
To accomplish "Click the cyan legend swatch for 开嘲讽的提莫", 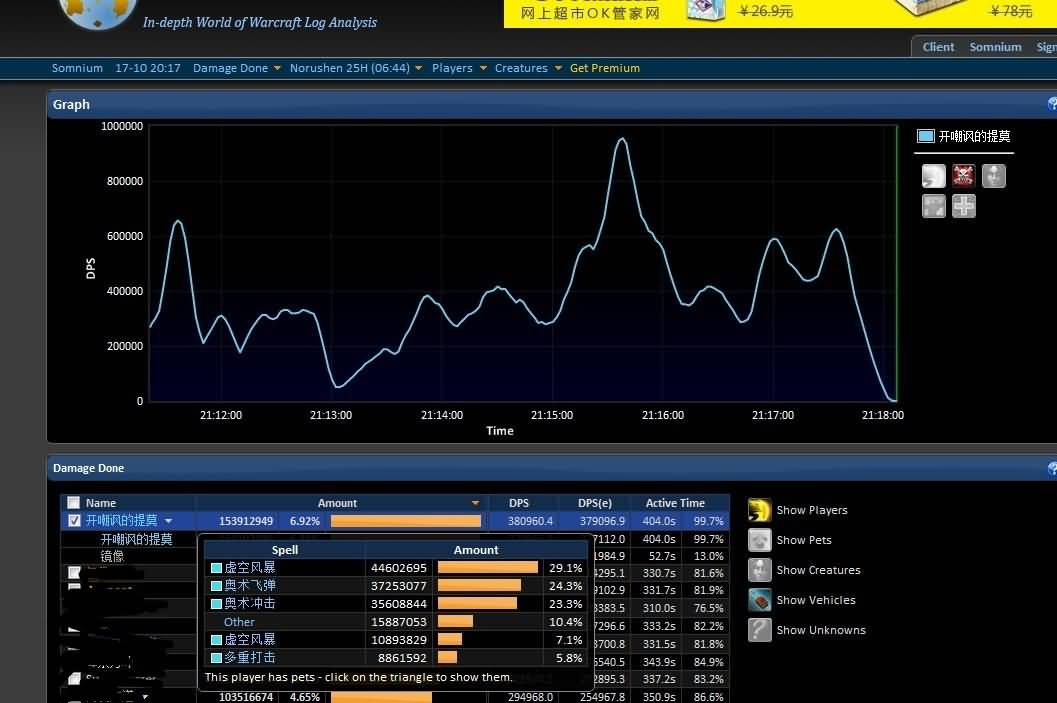I will point(926,136).
